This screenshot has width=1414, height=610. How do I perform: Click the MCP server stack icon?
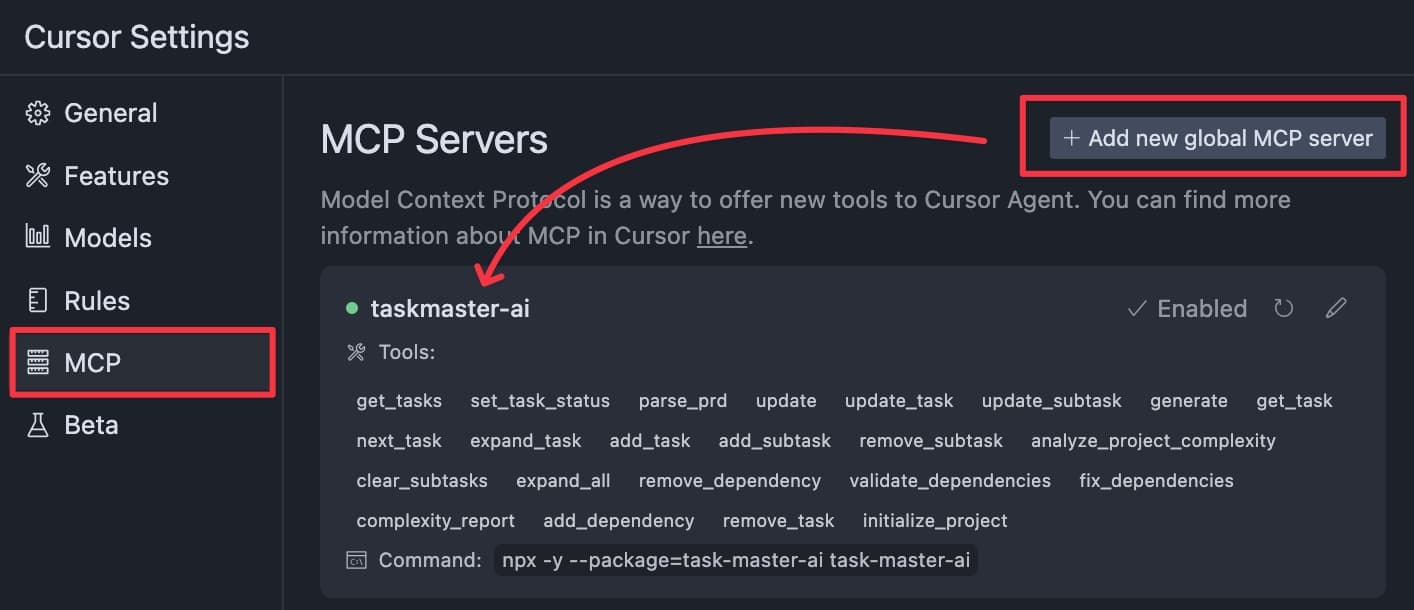(x=37, y=362)
